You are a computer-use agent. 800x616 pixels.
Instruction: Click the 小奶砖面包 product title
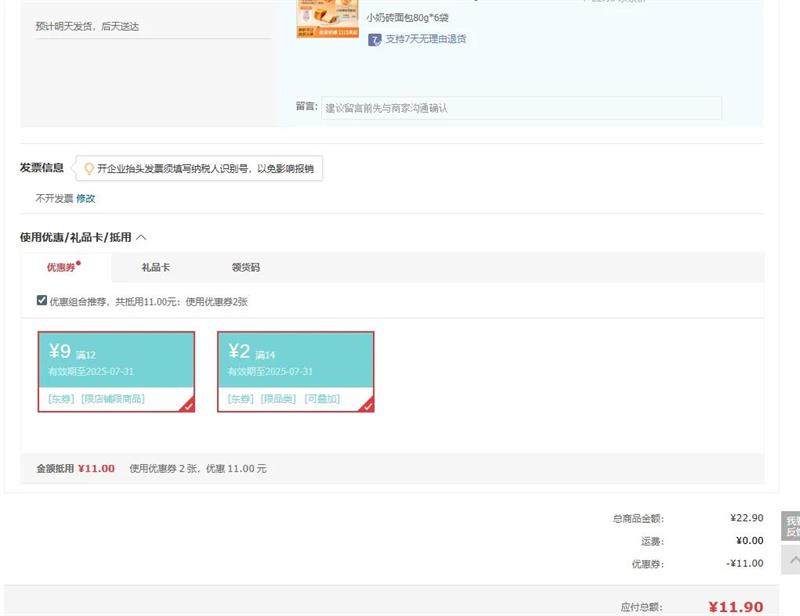click(407, 18)
